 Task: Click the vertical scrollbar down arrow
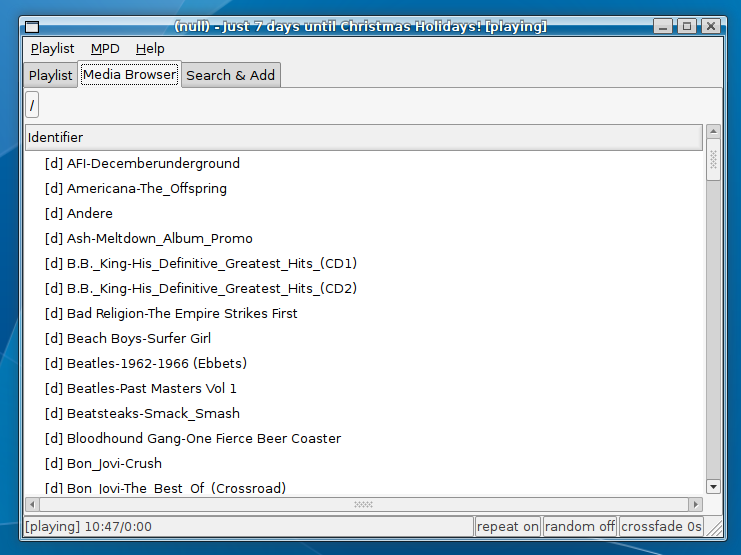[713, 486]
